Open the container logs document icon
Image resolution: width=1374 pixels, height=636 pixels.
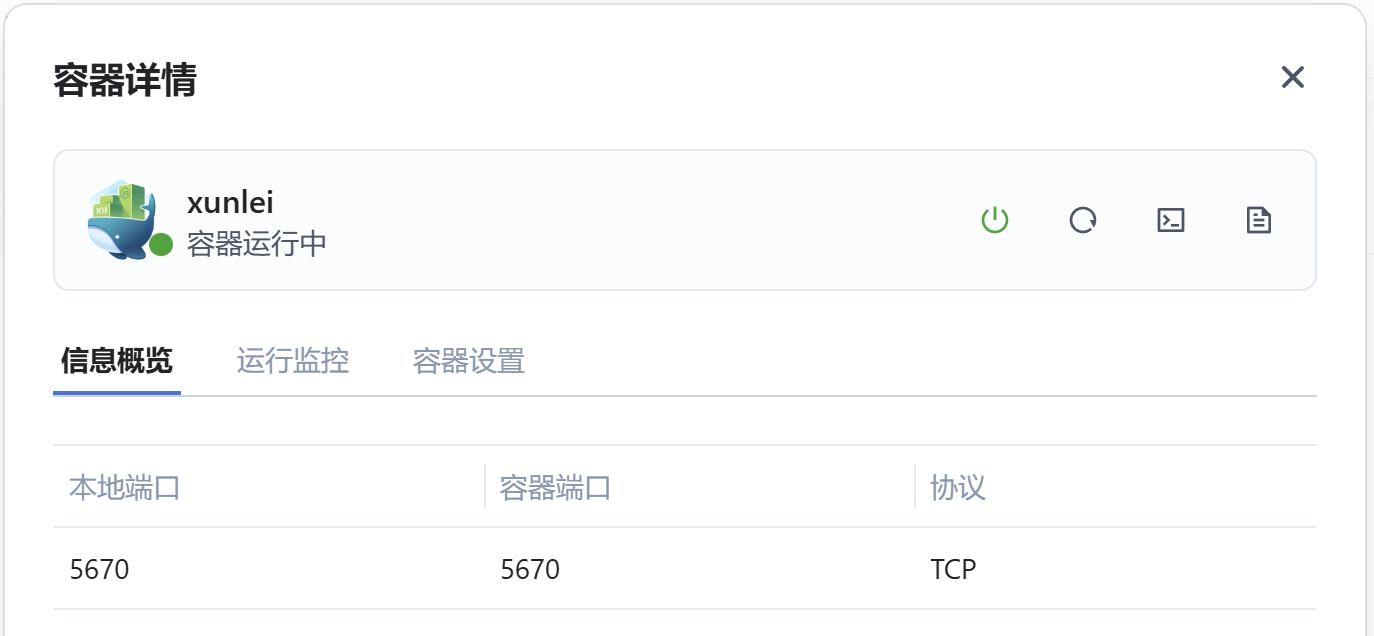click(x=1258, y=220)
